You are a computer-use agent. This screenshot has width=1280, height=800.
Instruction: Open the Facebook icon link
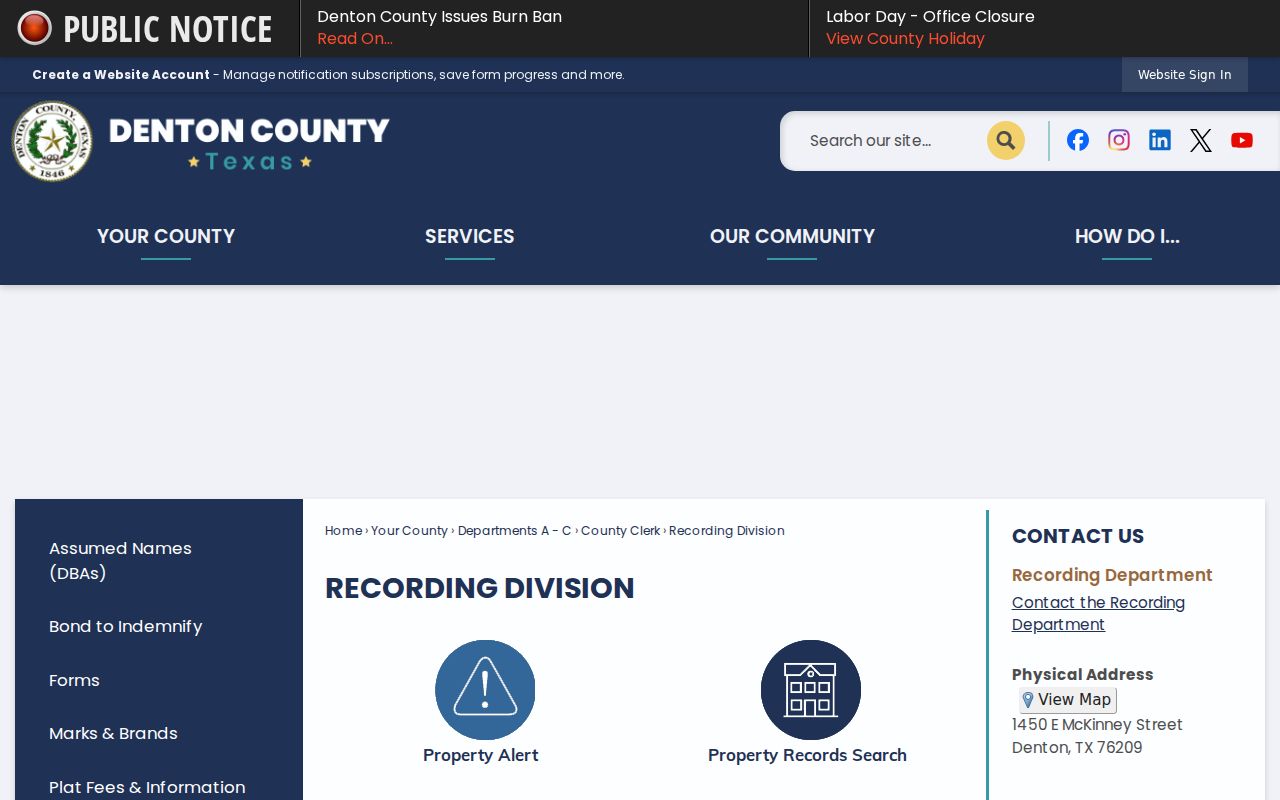[x=1078, y=140]
